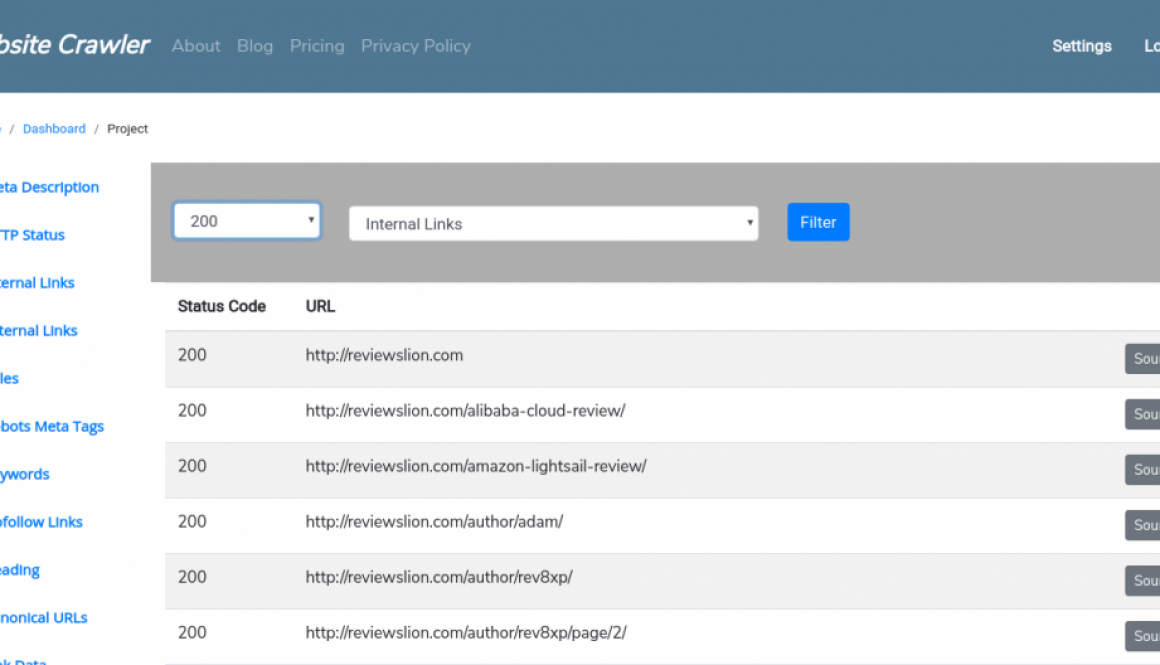Select HTTP Status in sidebar
The height and width of the screenshot is (665, 1160).
[x=32, y=235]
